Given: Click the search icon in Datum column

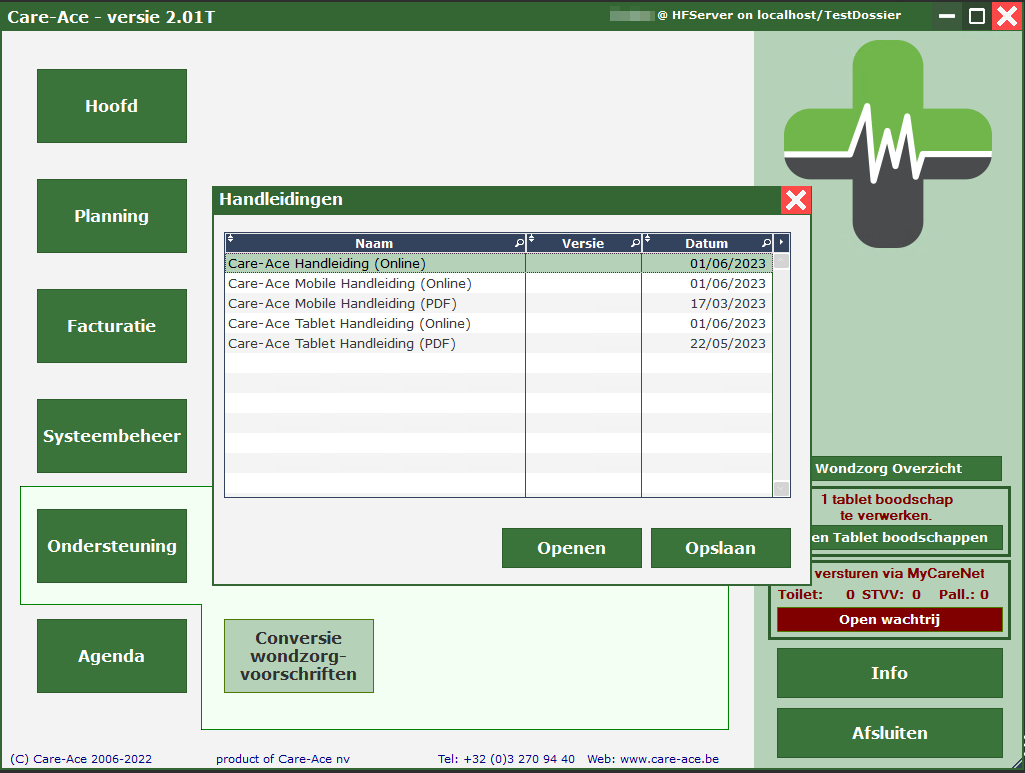Looking at the screenshot, I should coord(766,243).
